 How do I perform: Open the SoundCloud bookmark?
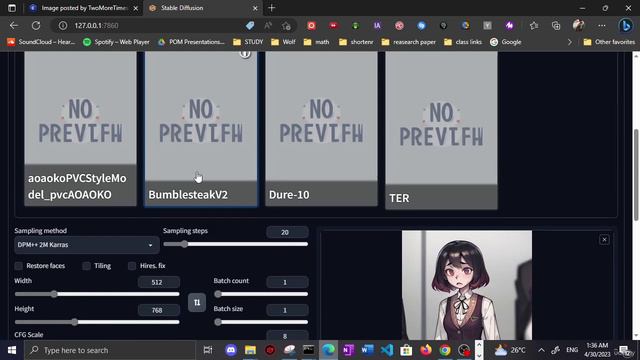[x=41, y=42]
